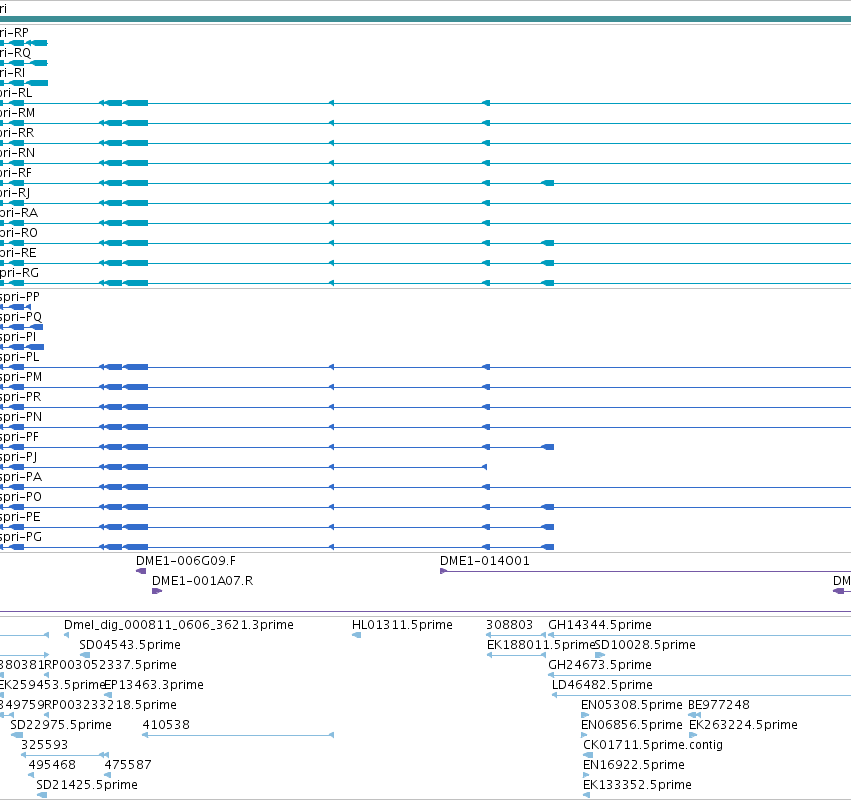The width and height of the screenshot is (851, 800).
Task: Select the SD10028.5prime EST label
Action: tap(645, 645)
